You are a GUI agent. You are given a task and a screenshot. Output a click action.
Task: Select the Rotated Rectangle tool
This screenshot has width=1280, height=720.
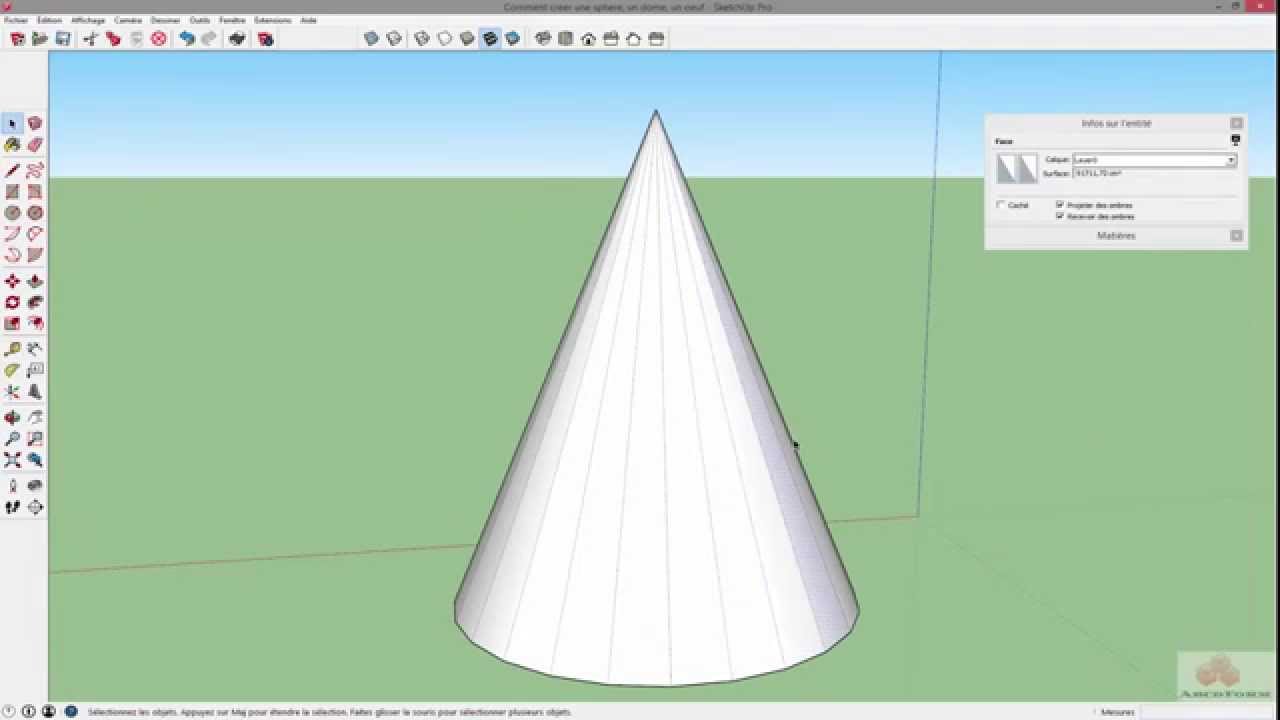coord(35,191)
